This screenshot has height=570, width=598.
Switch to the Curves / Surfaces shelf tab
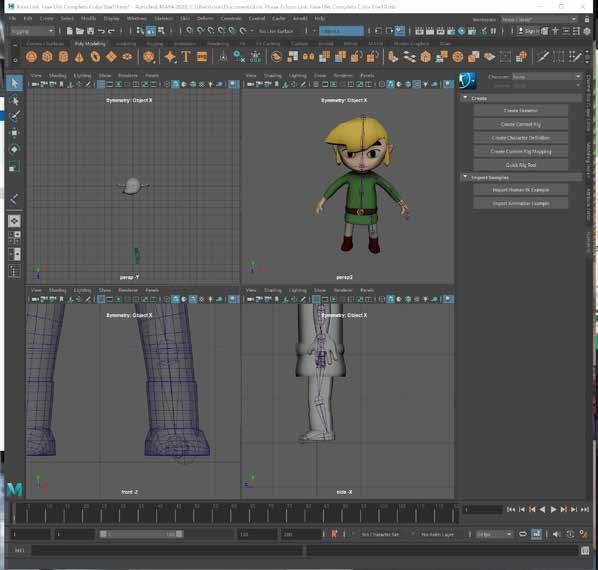click(45, 44)
